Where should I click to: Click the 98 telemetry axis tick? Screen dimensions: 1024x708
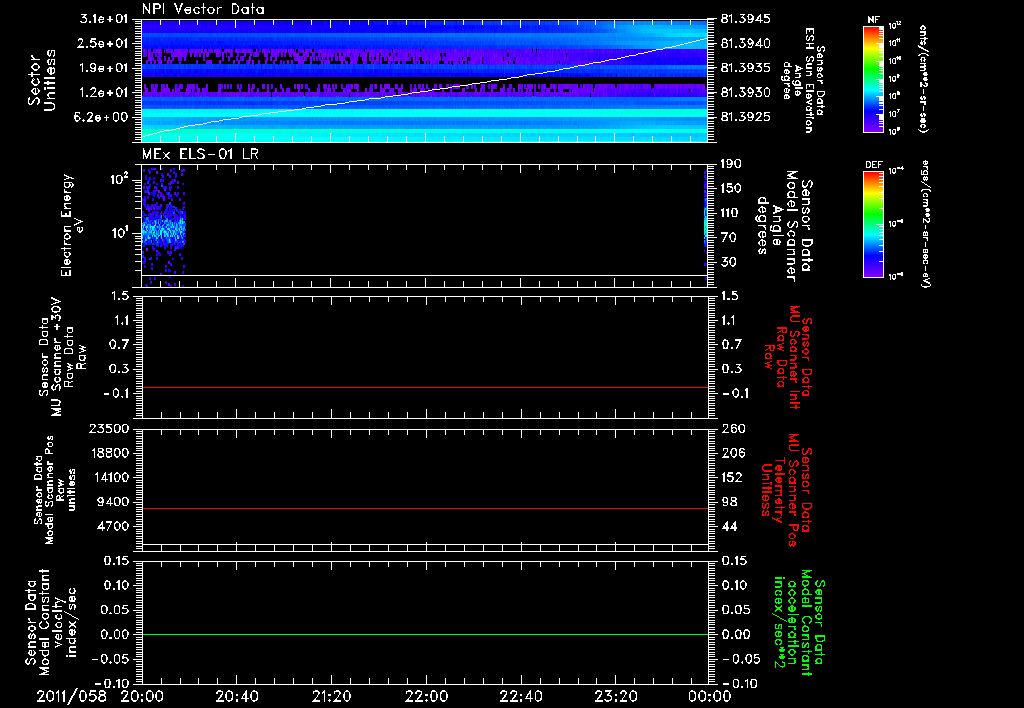[731, 502]
